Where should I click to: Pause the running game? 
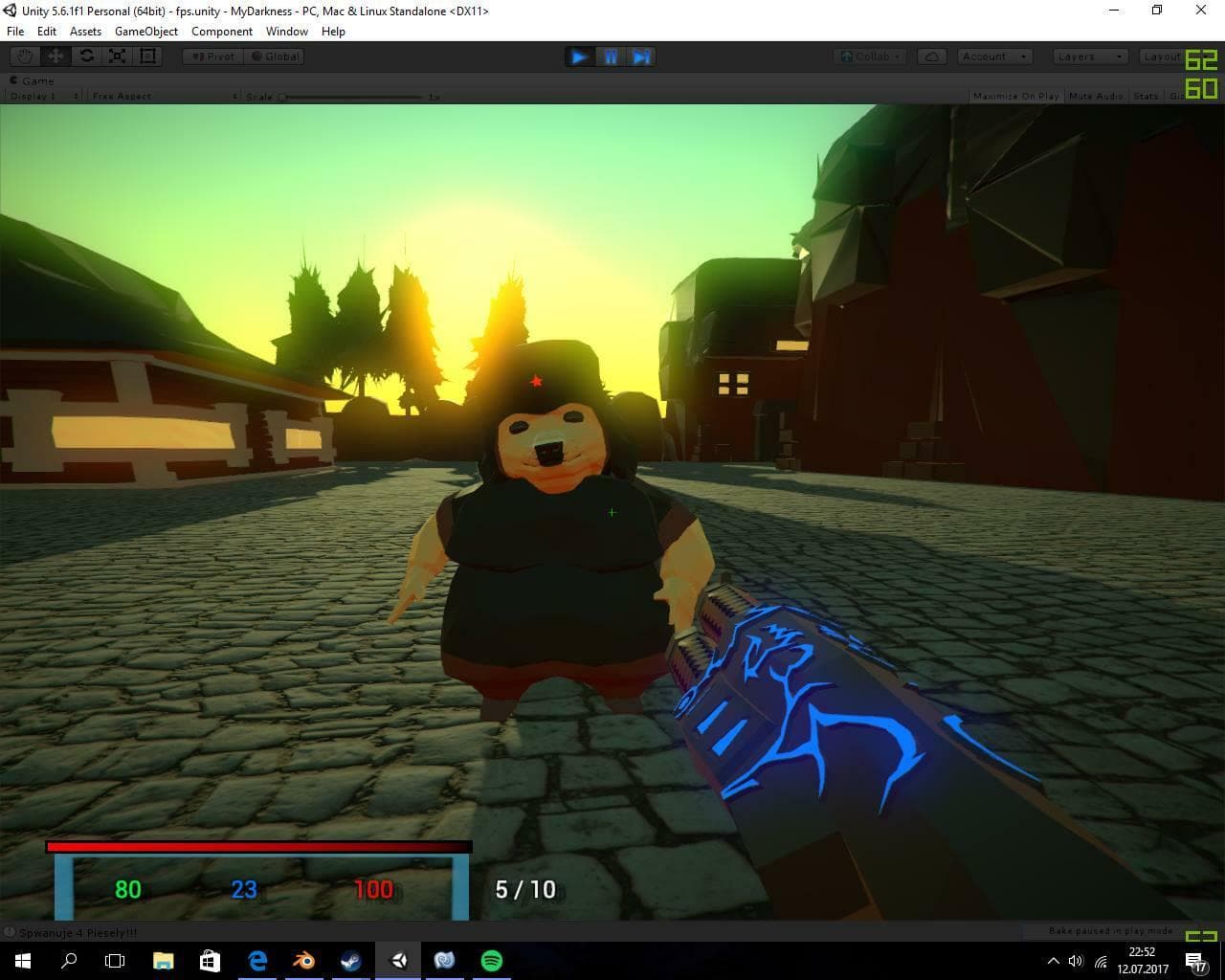611,56
